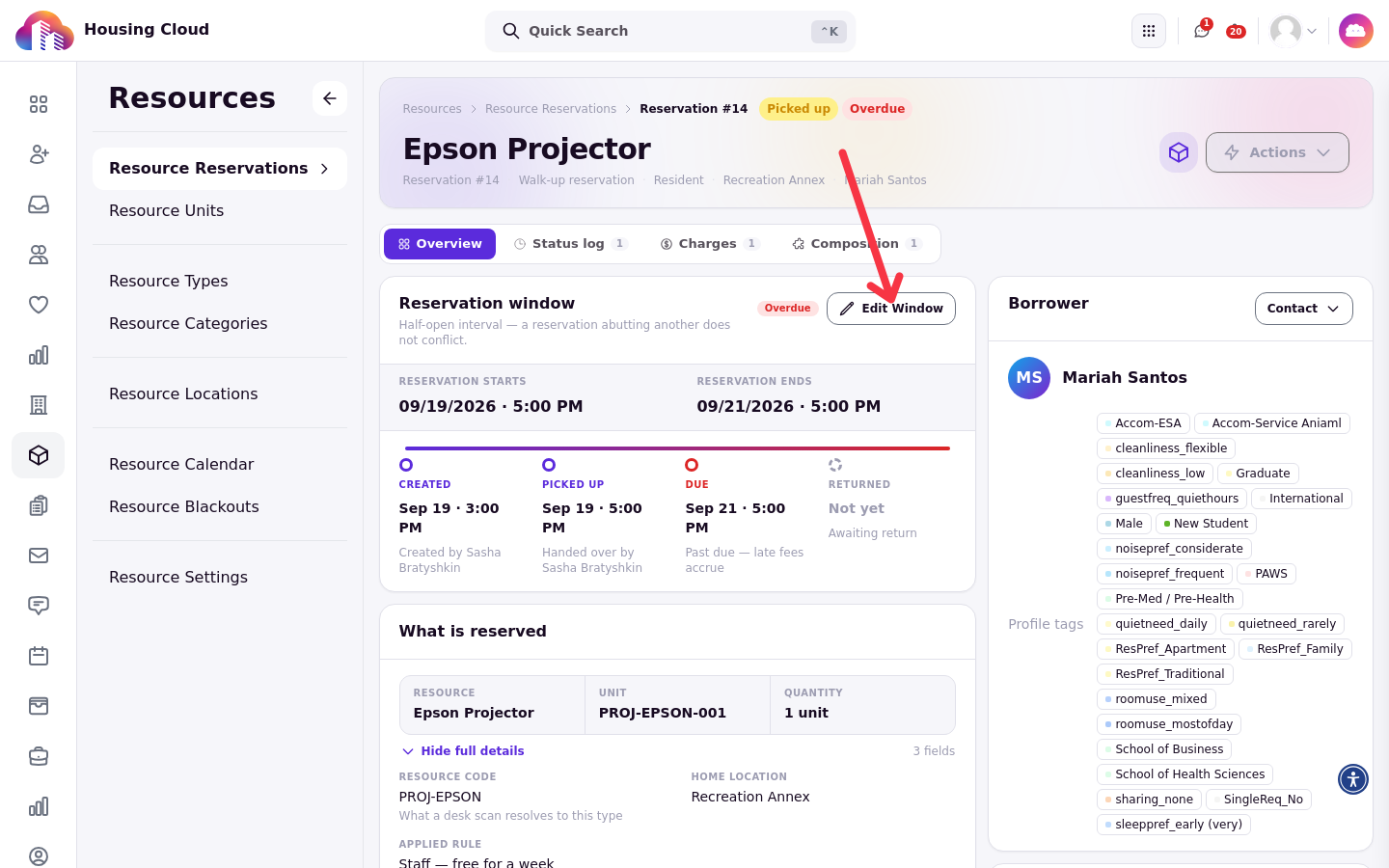1389x868 pixels.
Task: Open envelope mail icon in left rail
Action: (x=39, y=556)
